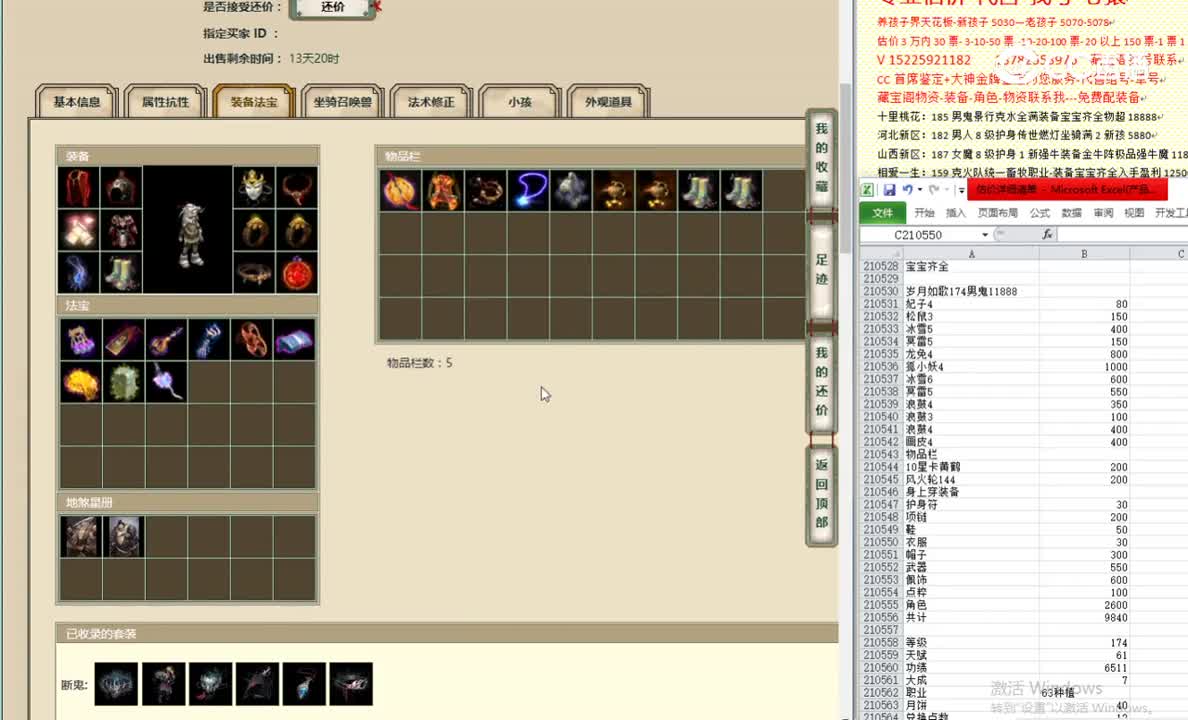Screen dimensions: 1188x720
Task: Click the belt icon in equipment panel
Action: (x=254, y=273)
